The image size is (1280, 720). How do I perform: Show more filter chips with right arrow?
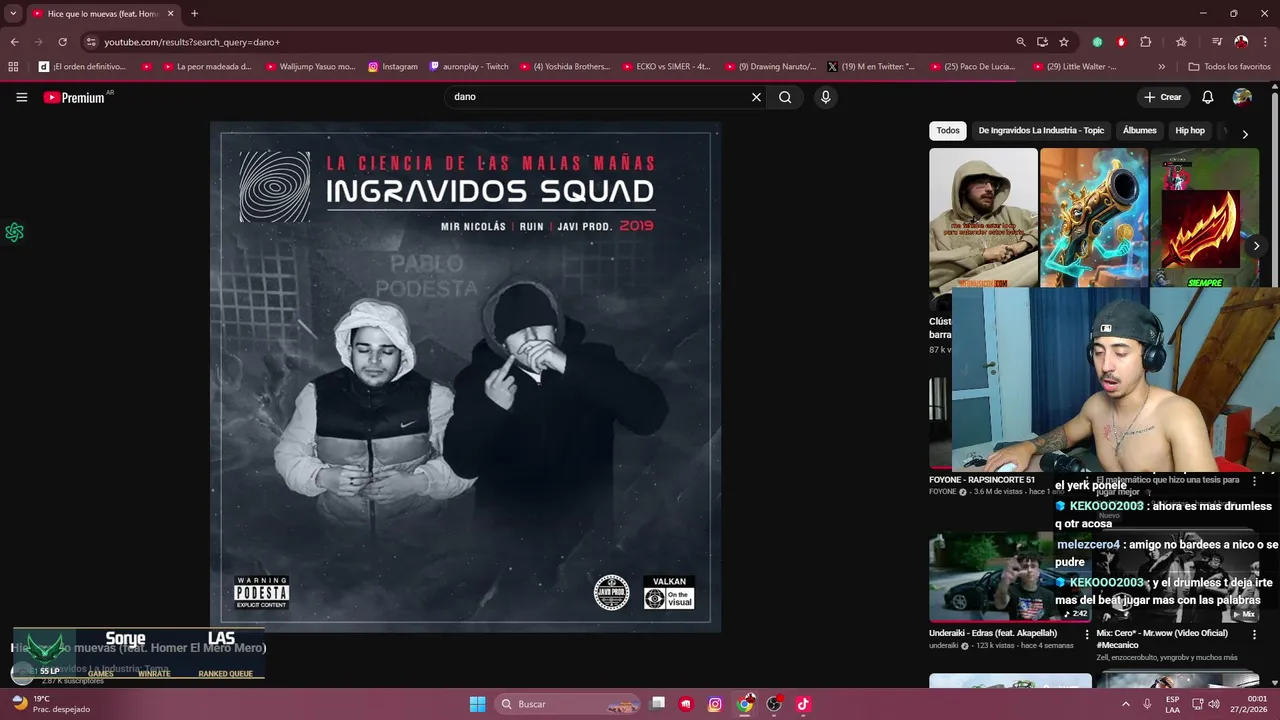click(x=1245, y=133)
